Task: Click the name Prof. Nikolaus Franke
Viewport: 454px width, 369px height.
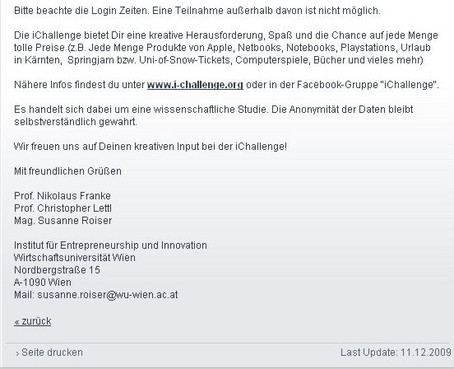Action: click(62, 196)
